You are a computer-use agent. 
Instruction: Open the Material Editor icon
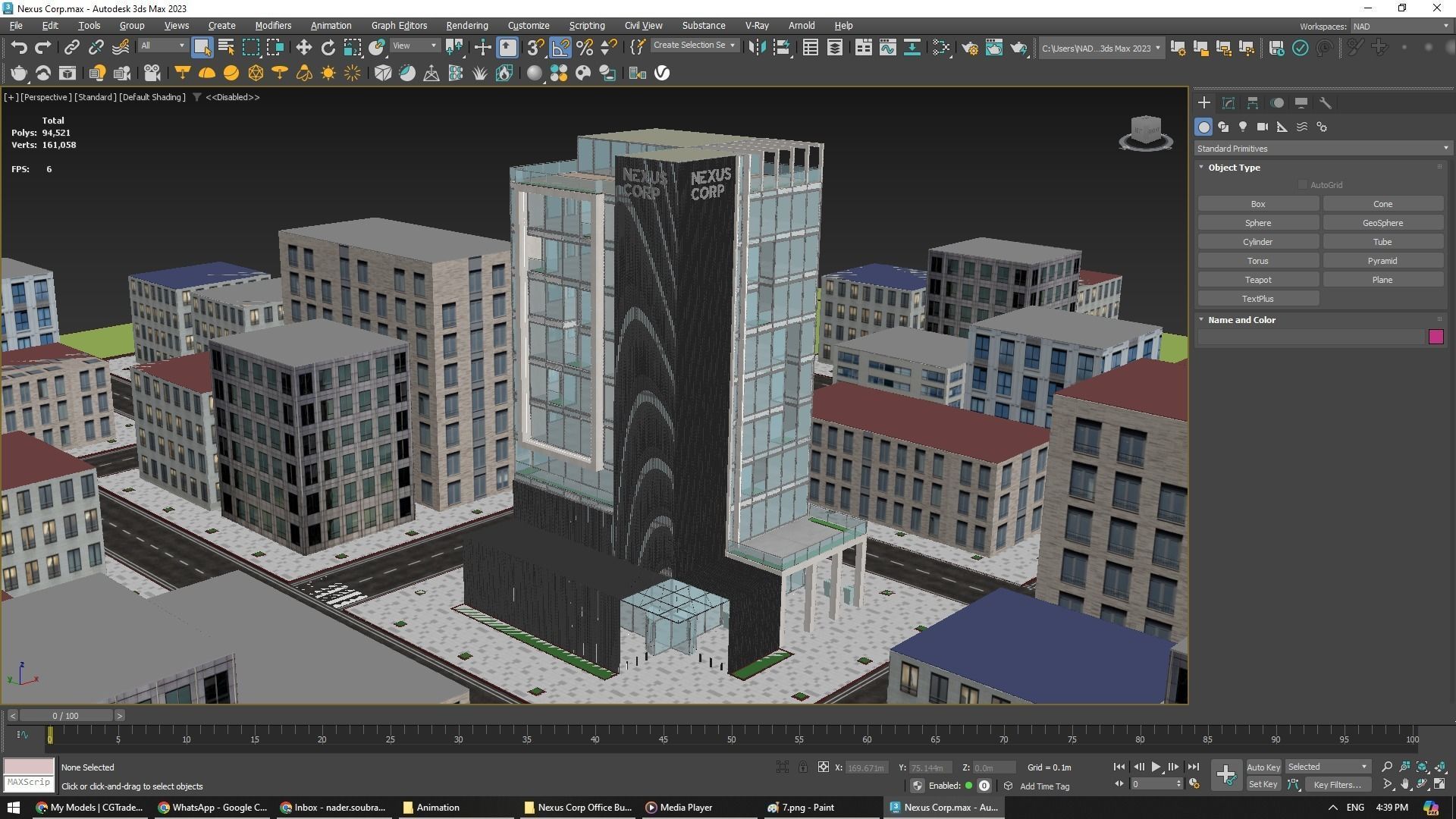click(940, 48)
